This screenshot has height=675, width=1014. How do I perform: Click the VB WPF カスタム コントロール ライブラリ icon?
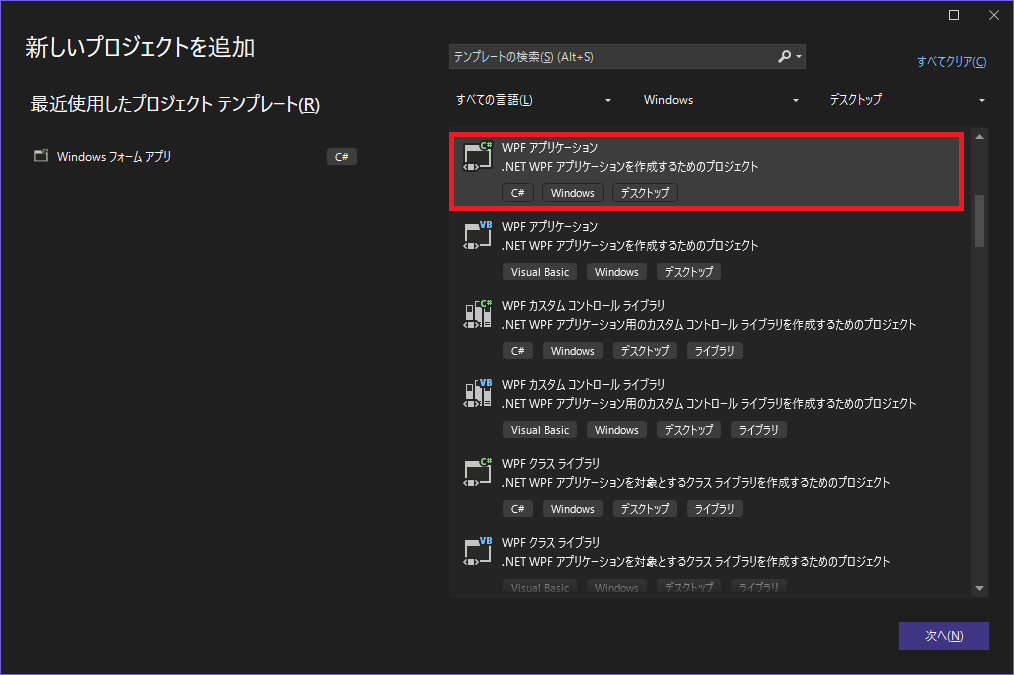(x=478, y=393)
